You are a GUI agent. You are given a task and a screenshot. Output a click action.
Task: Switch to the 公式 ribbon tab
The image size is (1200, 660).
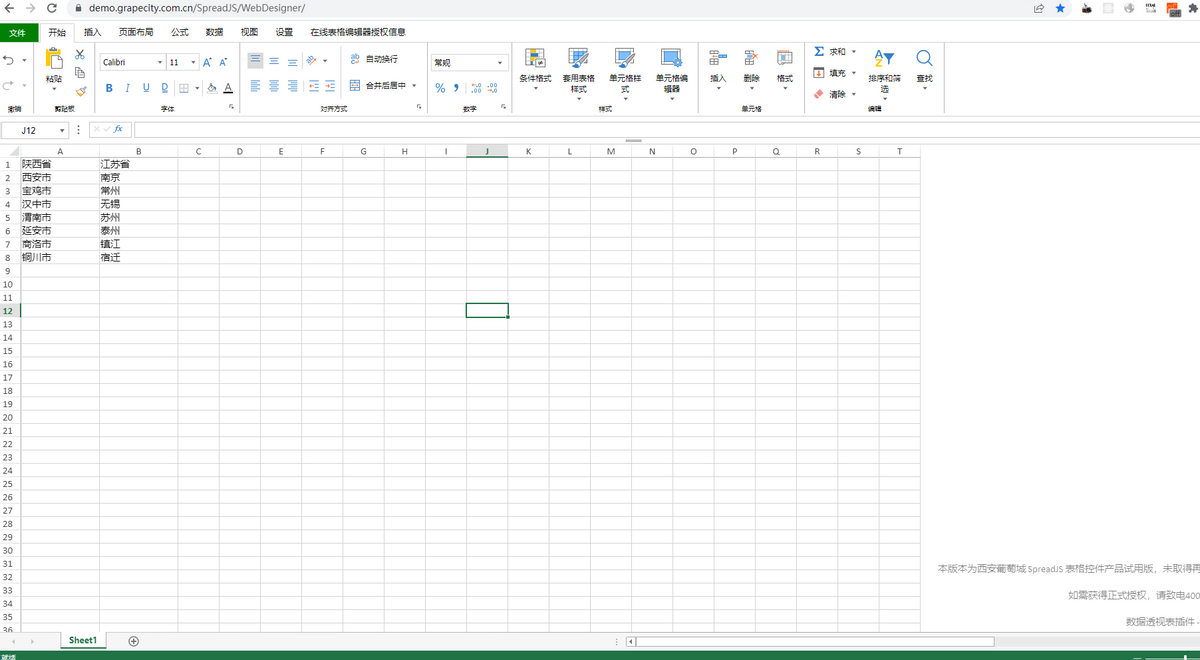pyautogui.click(x=179, y=32)
